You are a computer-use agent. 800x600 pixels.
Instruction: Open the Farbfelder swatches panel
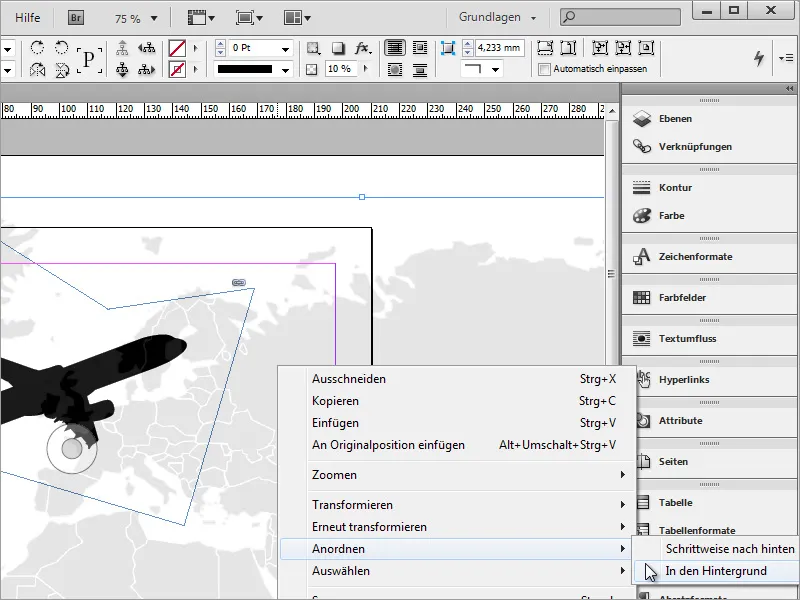684,297
